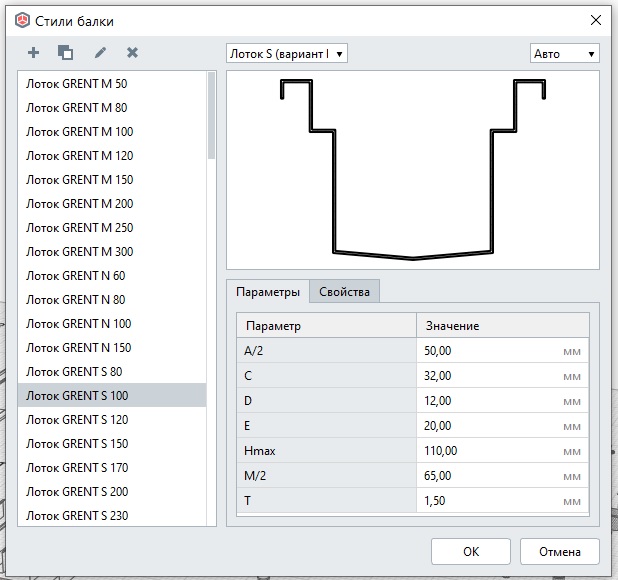Click the D value field 12,00
Image resolution: width=618 pixels, height=580 pixels.
pos(503,401)
